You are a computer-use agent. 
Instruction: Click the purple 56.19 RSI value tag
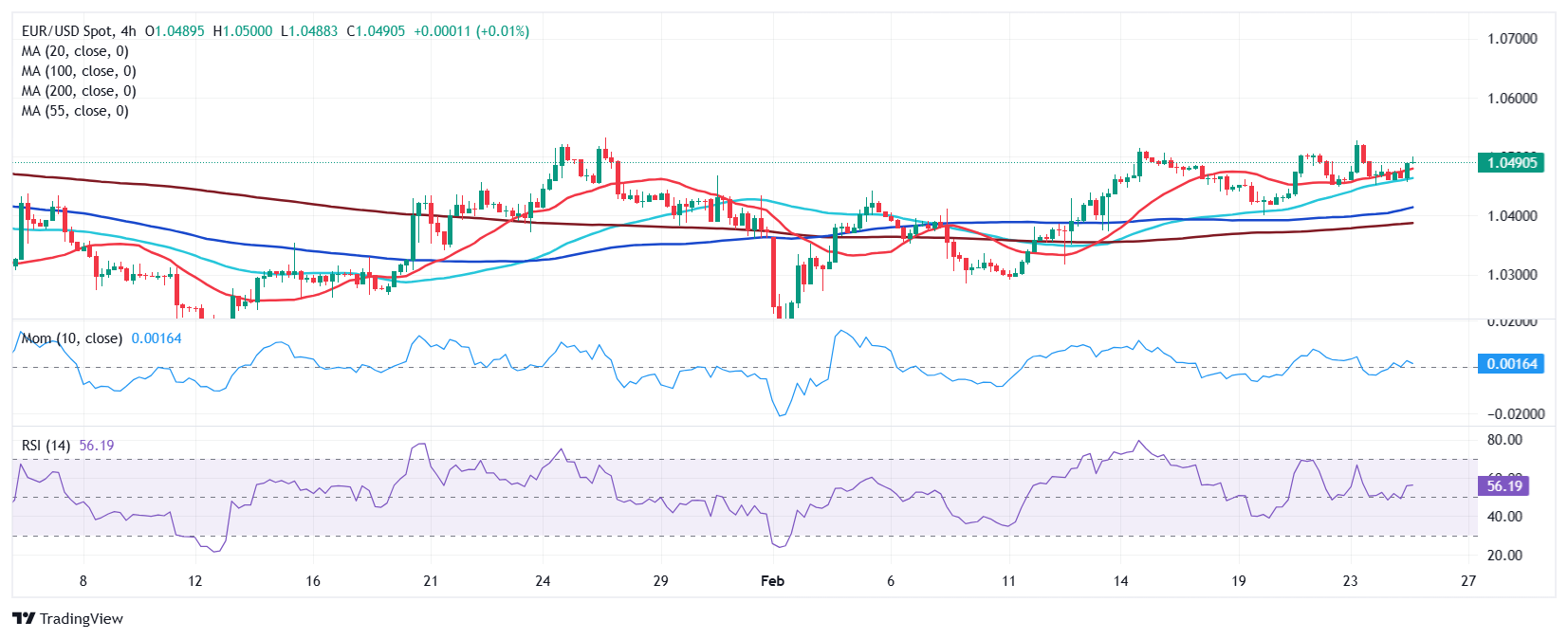pos(1503,485)
